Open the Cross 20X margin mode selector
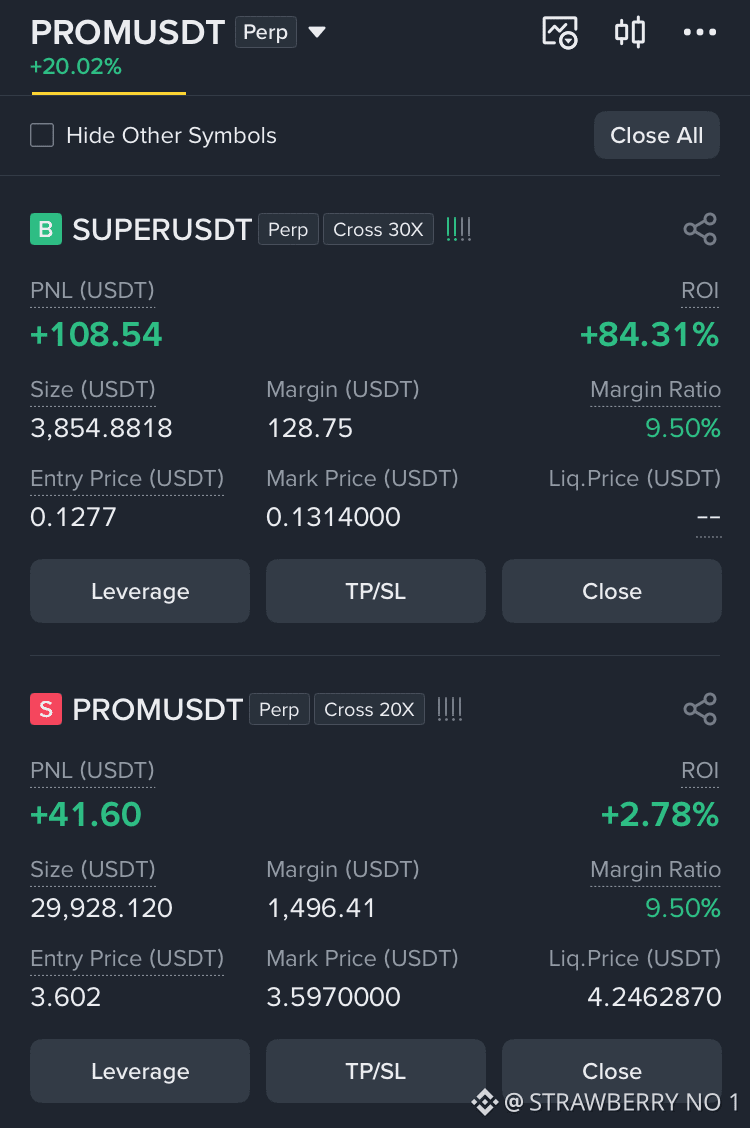 (x=369, y=709)
